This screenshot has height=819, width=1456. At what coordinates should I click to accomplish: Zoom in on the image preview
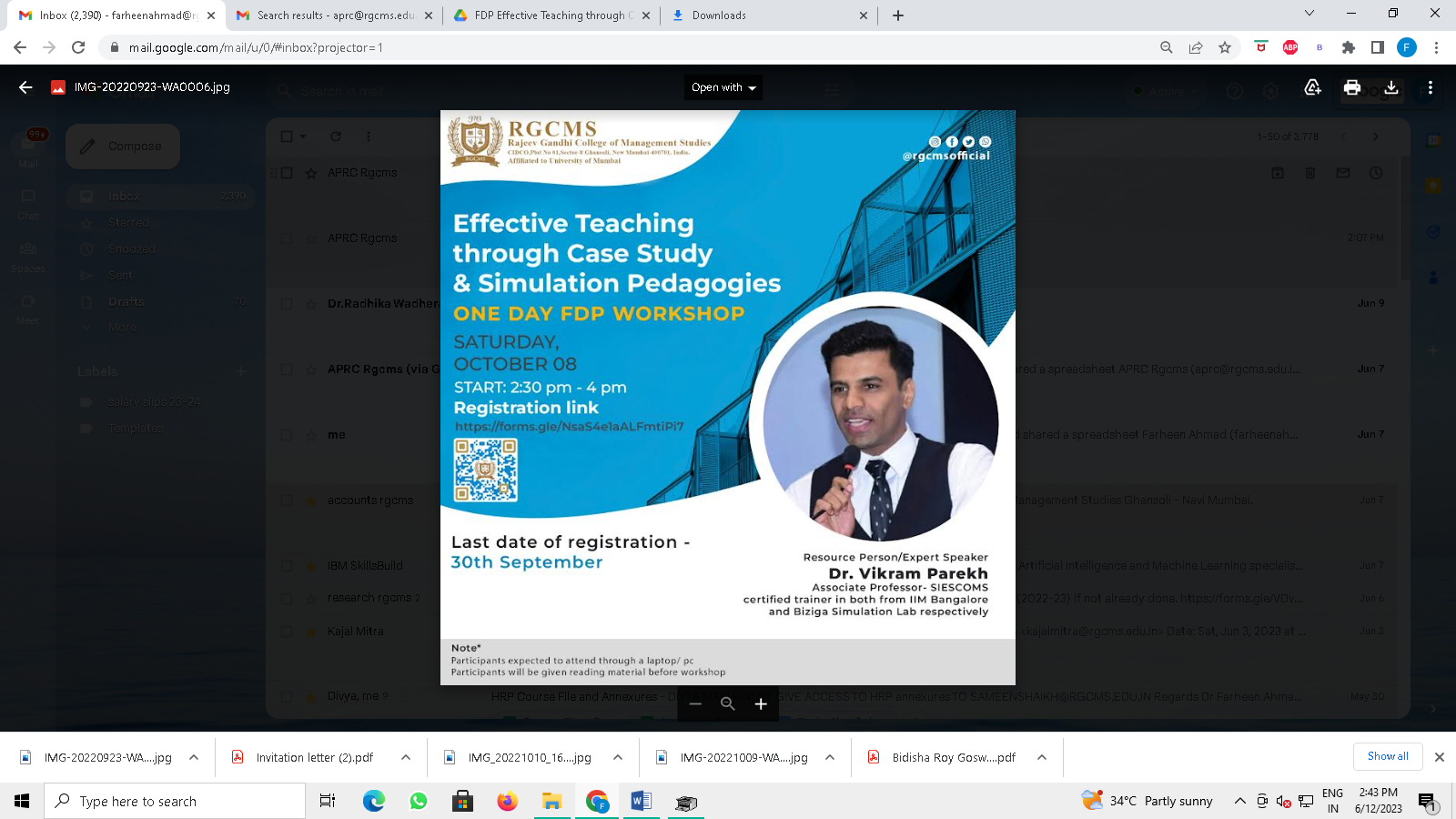tap(761, 704)
